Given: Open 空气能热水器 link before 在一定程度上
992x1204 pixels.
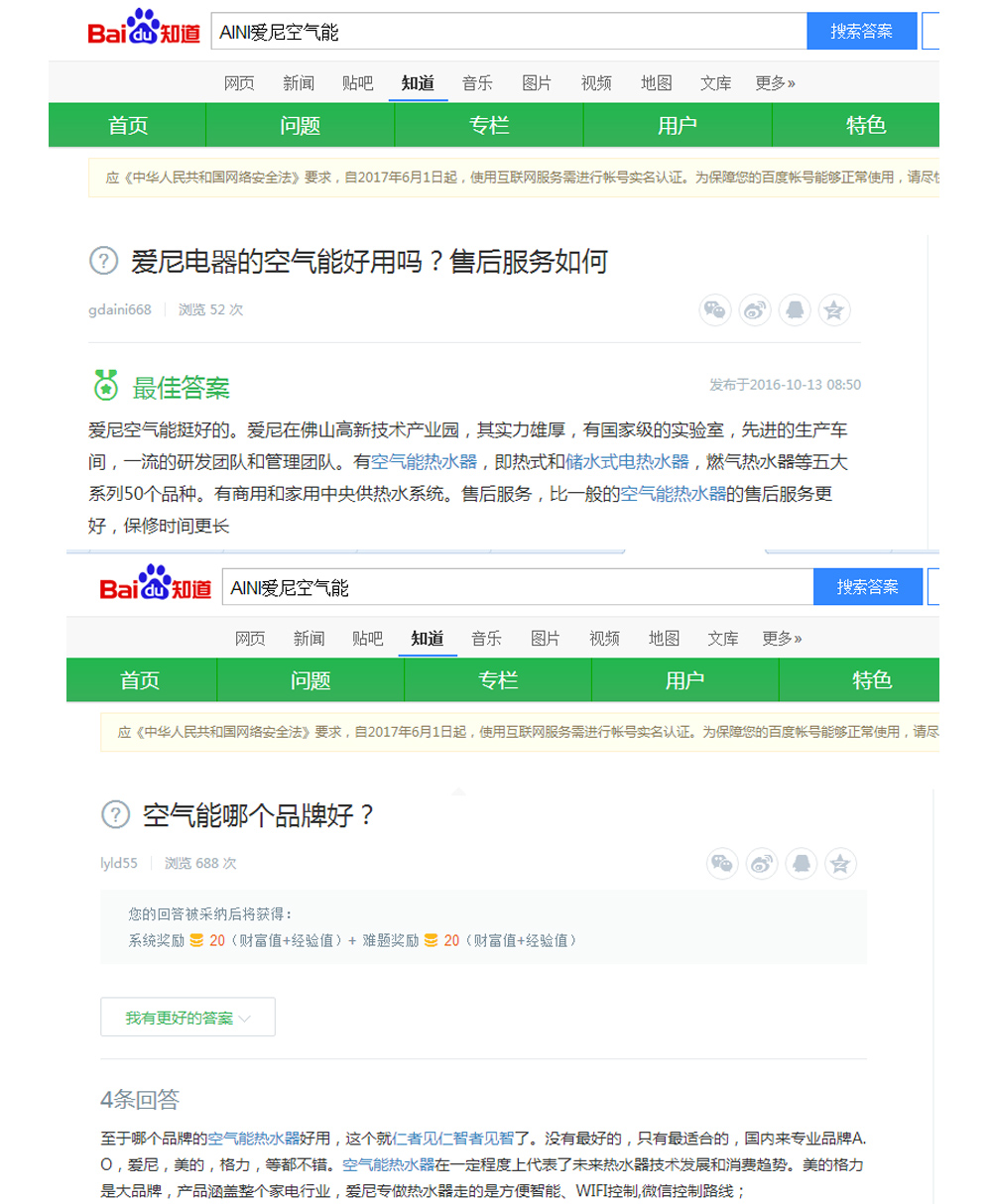Looking at the screenshot, I should [x=389, y=1164].
